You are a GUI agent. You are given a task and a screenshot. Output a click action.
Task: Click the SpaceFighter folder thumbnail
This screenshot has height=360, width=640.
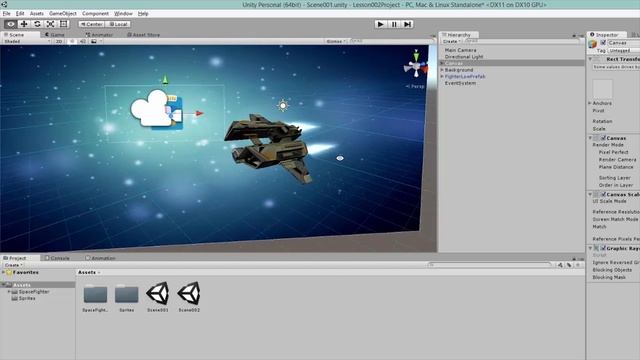pos(95,294)
